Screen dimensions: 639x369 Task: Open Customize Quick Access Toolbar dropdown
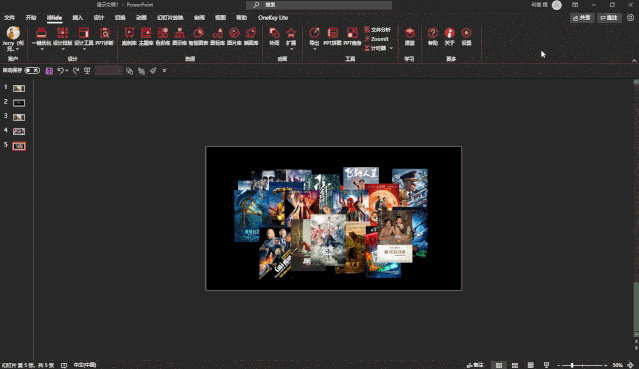click(164, 71)
